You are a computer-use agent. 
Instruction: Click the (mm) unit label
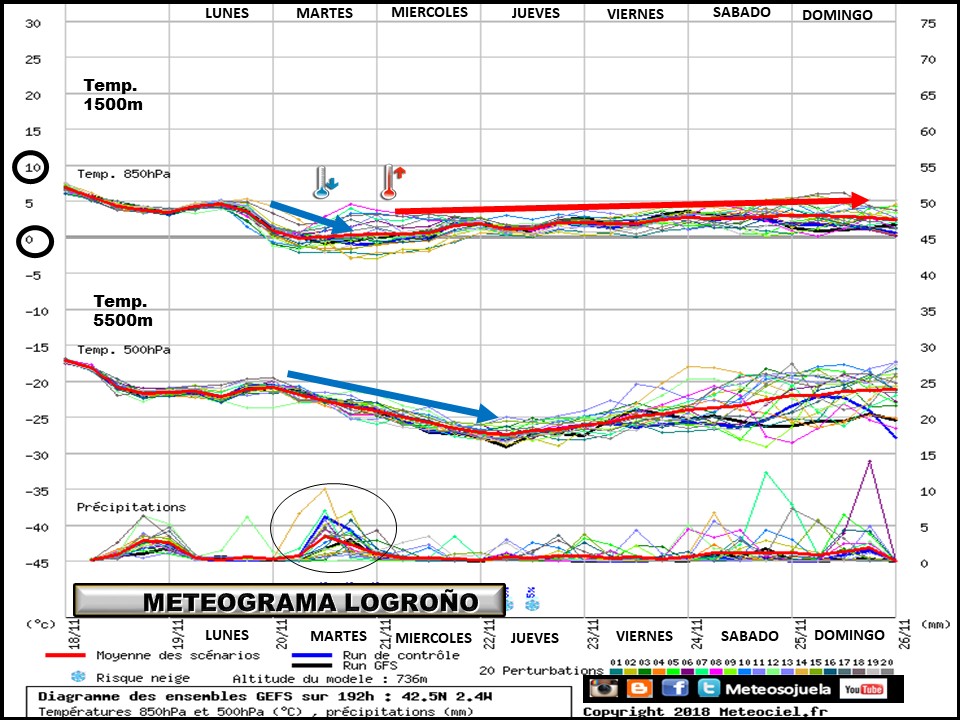935,624
